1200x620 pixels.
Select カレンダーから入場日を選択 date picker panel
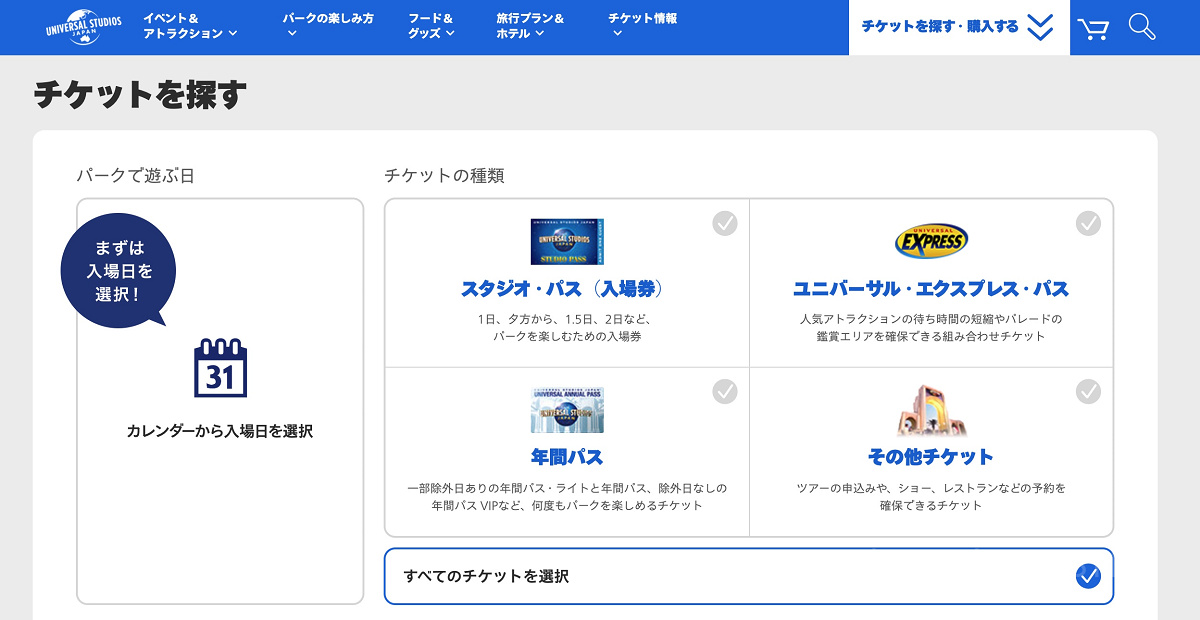pos(220,401)
